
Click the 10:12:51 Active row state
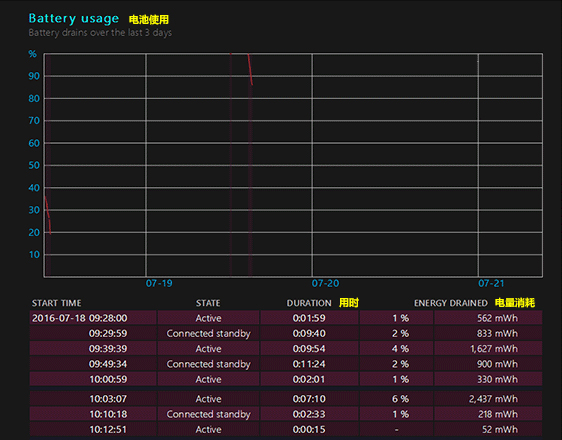[x=208, y=430]
